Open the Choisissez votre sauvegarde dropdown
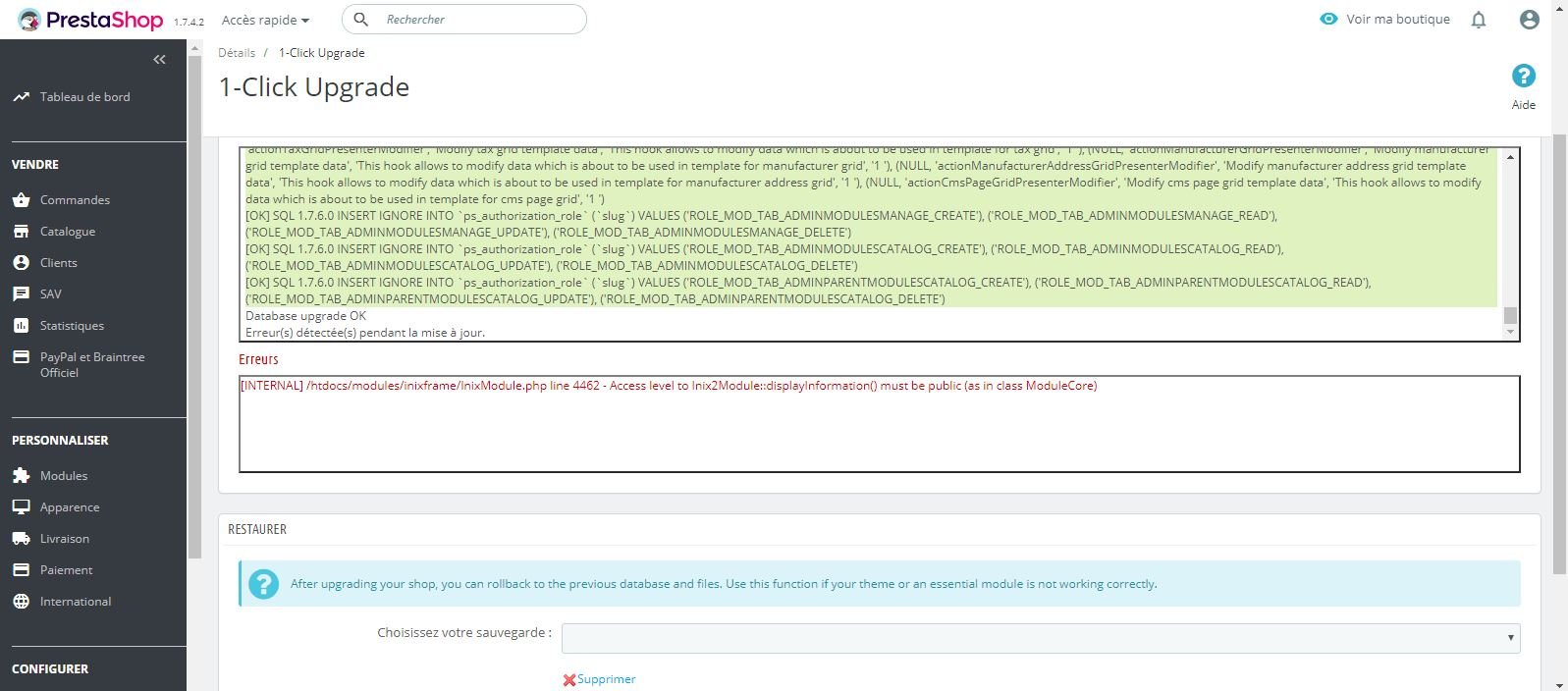Viewport: 1568px width, 691px height. click(1041, 638)
